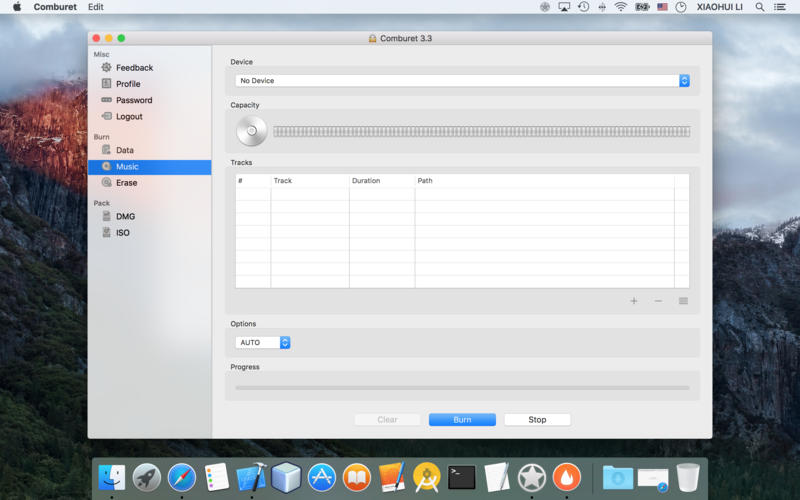Click the ISO file icon
Image resolution: width=800 pixels, height=500 pixels.
point(106,232)
